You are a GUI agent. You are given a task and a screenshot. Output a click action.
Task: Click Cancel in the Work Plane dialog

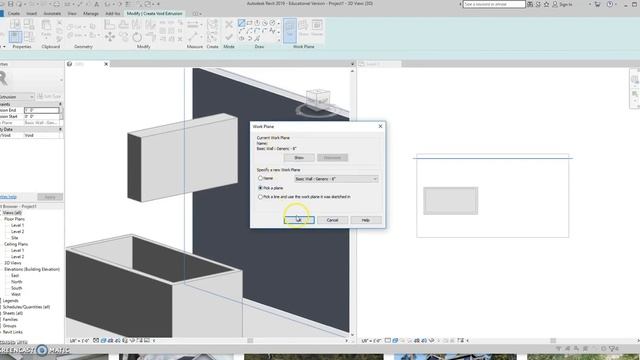click(x=332, y=220)
